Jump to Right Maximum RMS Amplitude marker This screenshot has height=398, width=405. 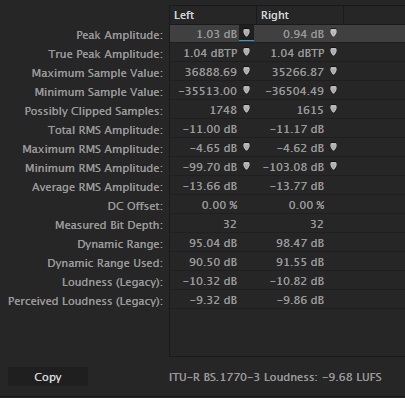[333, 147]
